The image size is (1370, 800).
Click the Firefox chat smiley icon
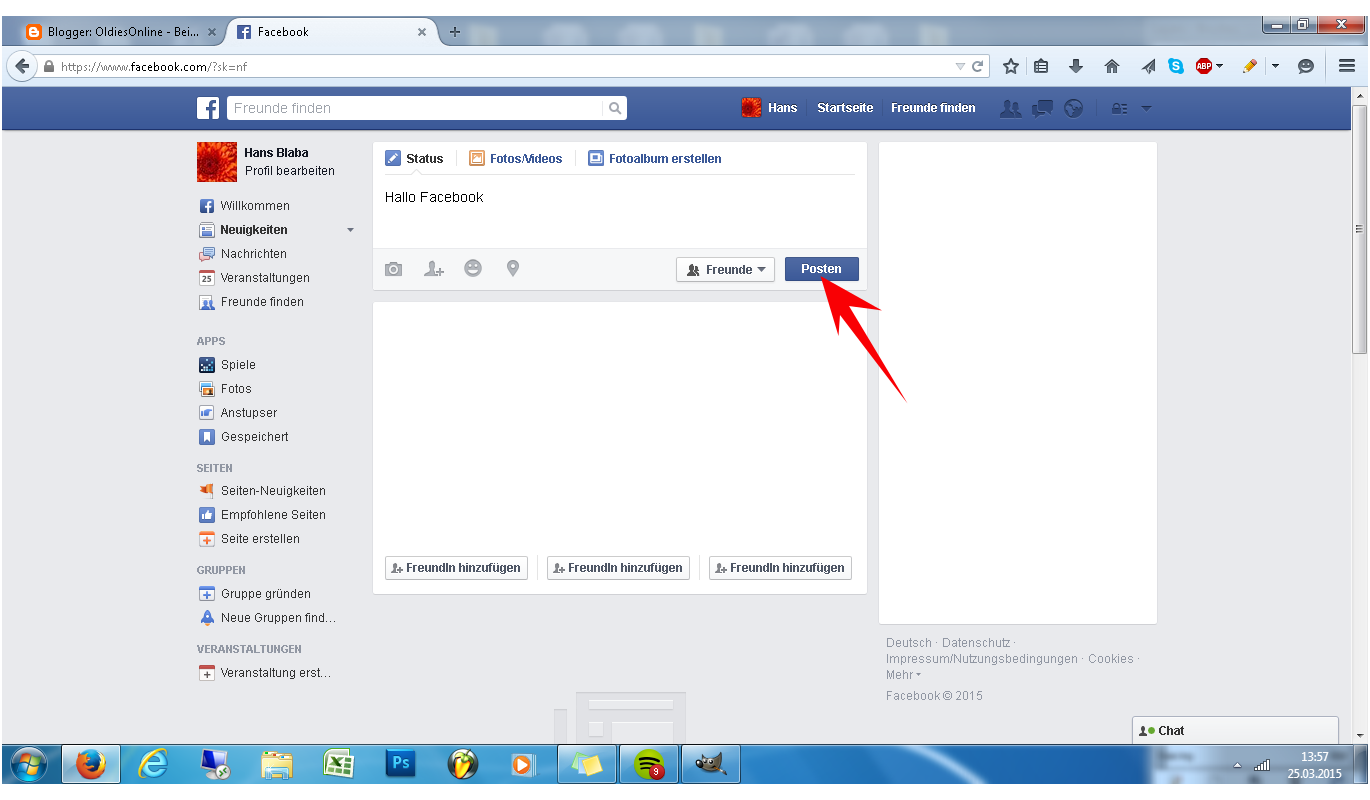(1306, 66)
